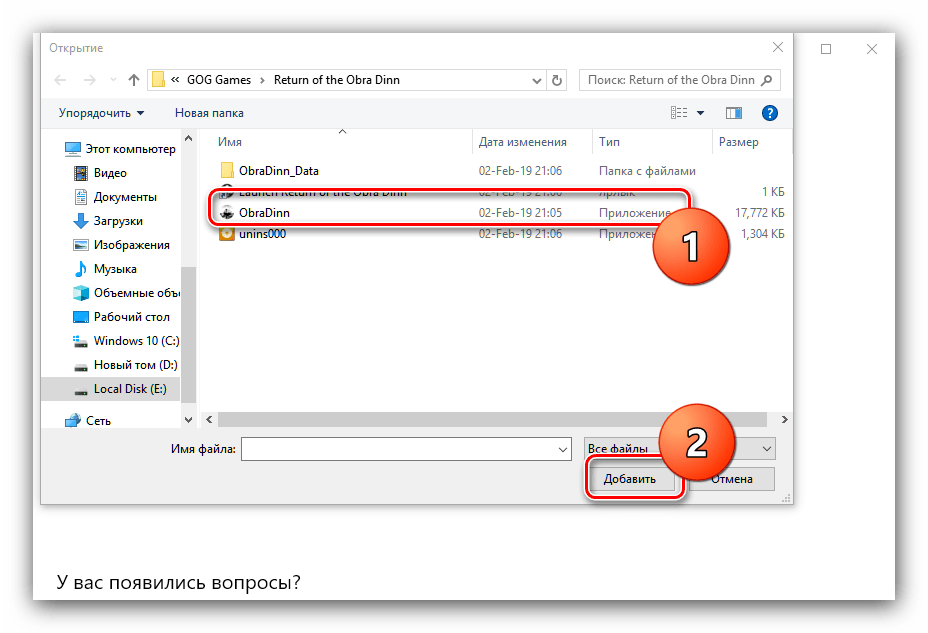The height and width of the screenshot is (633, 928).
Task: Open the Упорядочить dropdown menu
Action: pos(101,113)
